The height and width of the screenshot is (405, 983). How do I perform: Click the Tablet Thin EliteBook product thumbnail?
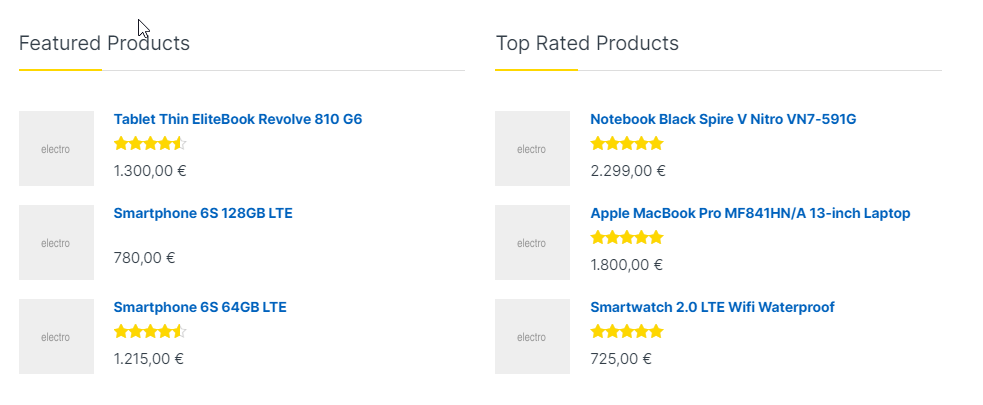[x=56, y=149]
